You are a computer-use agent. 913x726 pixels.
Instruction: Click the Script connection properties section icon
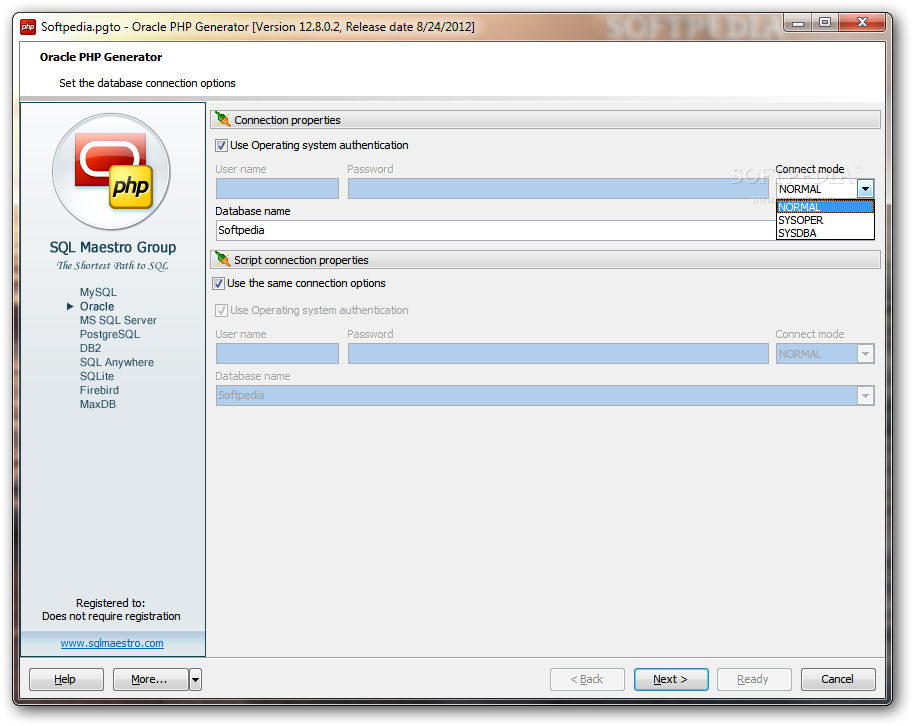pos(222,258)
